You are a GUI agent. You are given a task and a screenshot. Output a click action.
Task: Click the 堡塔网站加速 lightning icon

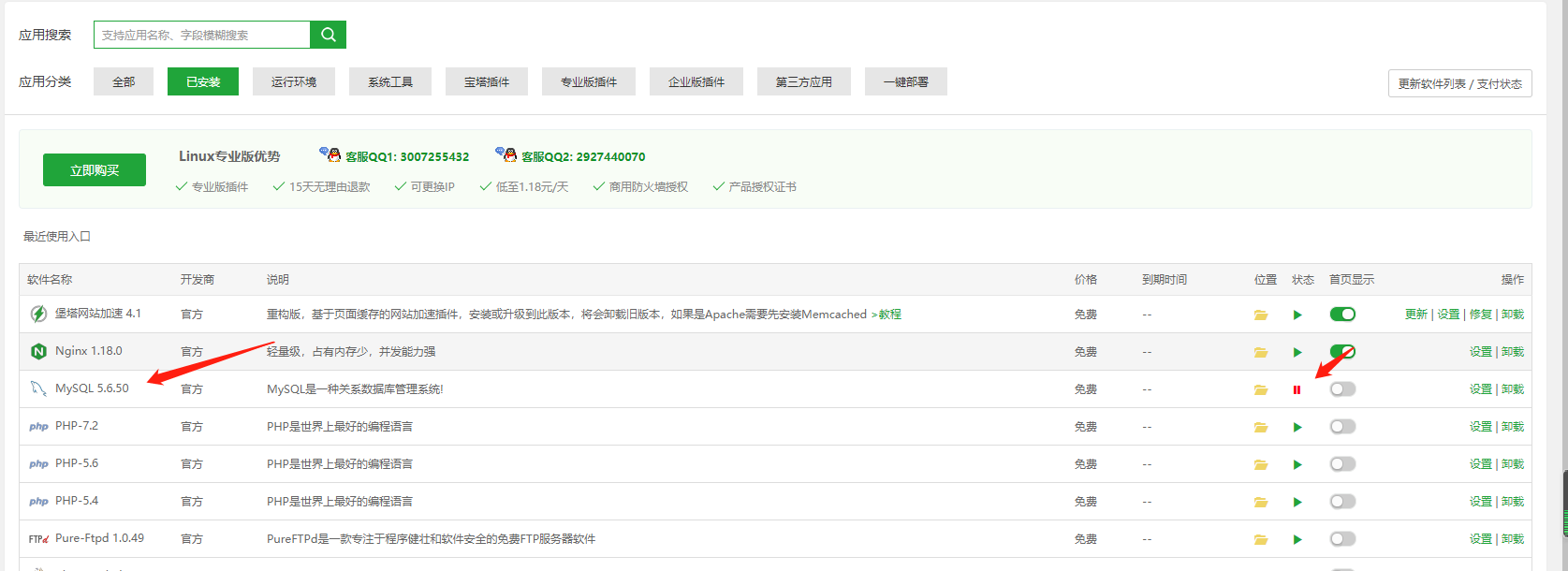[38, 314]
